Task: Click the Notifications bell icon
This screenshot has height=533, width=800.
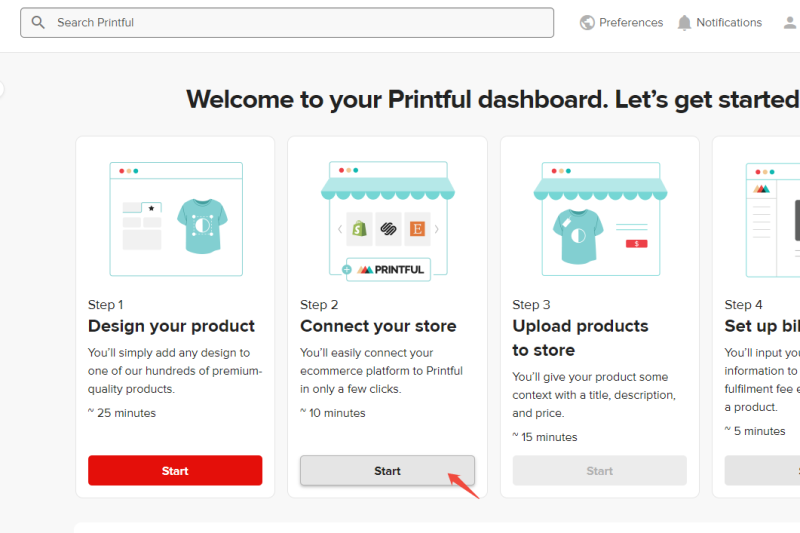Action: click(684, 23)
